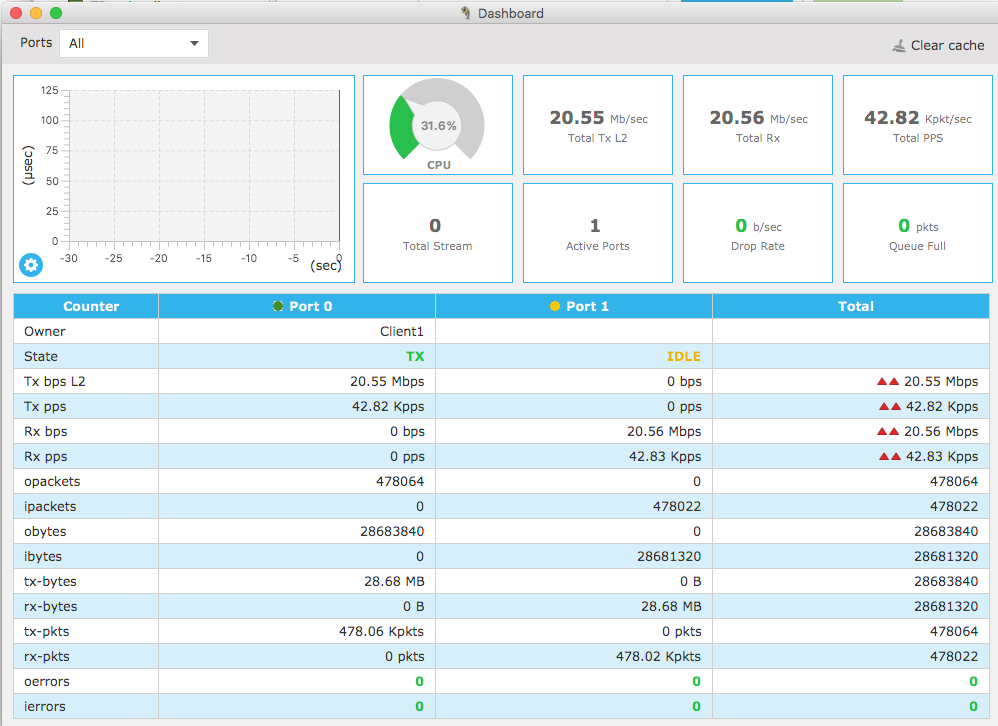Select the Queue Full stat card
998x726 pixels.
coord(918,233)
